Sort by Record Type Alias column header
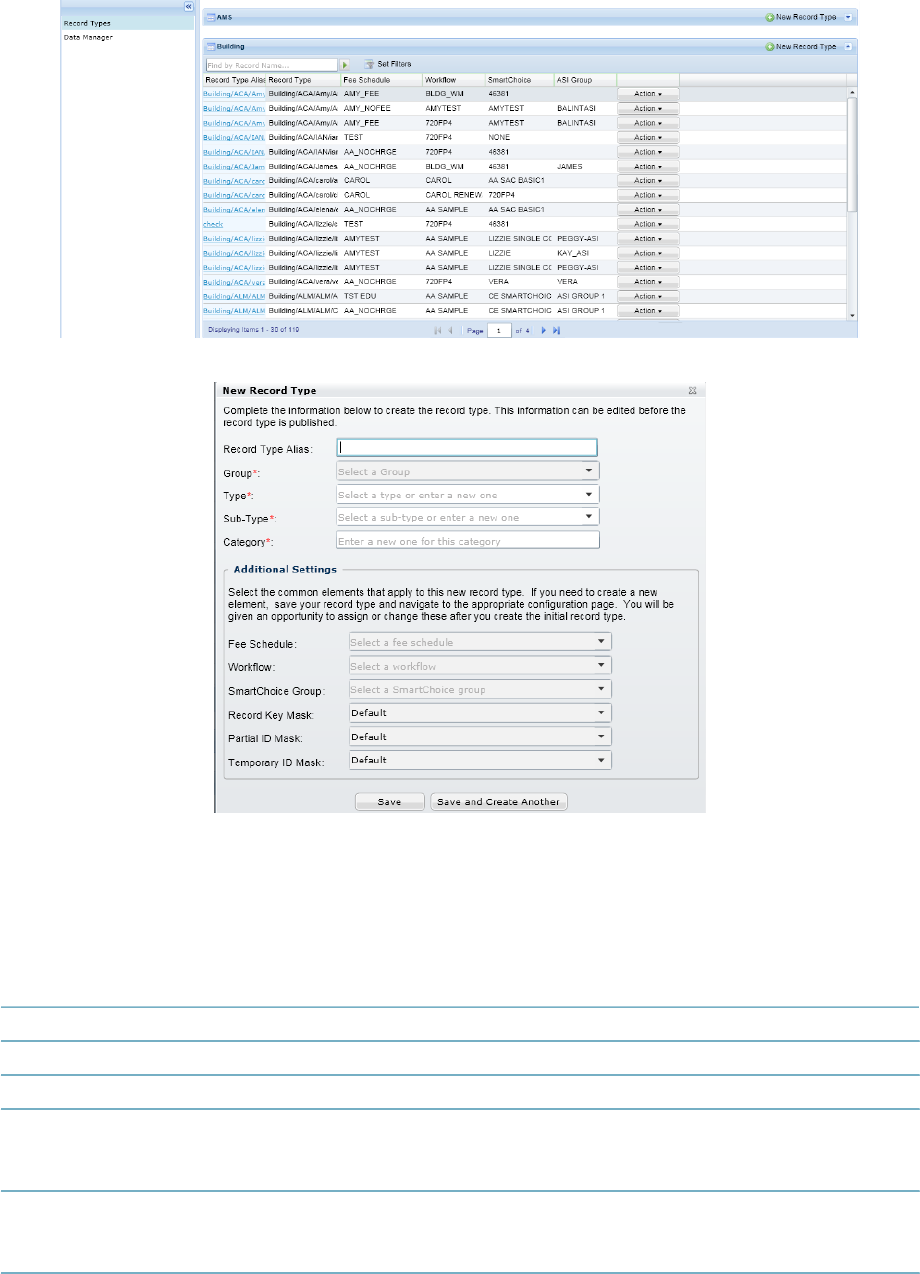Image resolution: width=920 pixels, height=1274 pixels. click(x=234, y=79)
